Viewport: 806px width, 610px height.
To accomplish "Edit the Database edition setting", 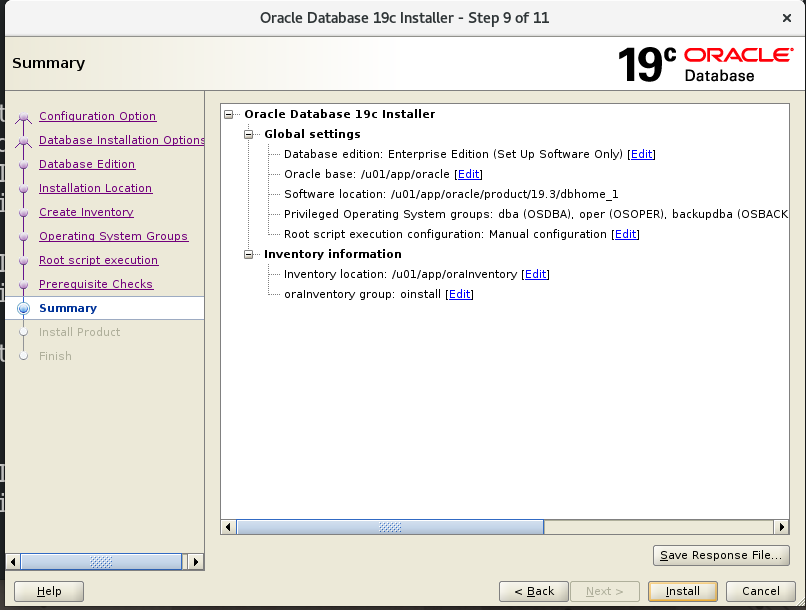I will 642,154.
